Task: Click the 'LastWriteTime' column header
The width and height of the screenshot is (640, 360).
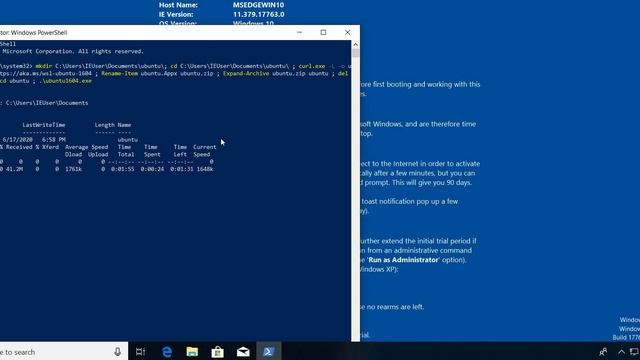Action: pyautogui.click(x=44, y=125)
